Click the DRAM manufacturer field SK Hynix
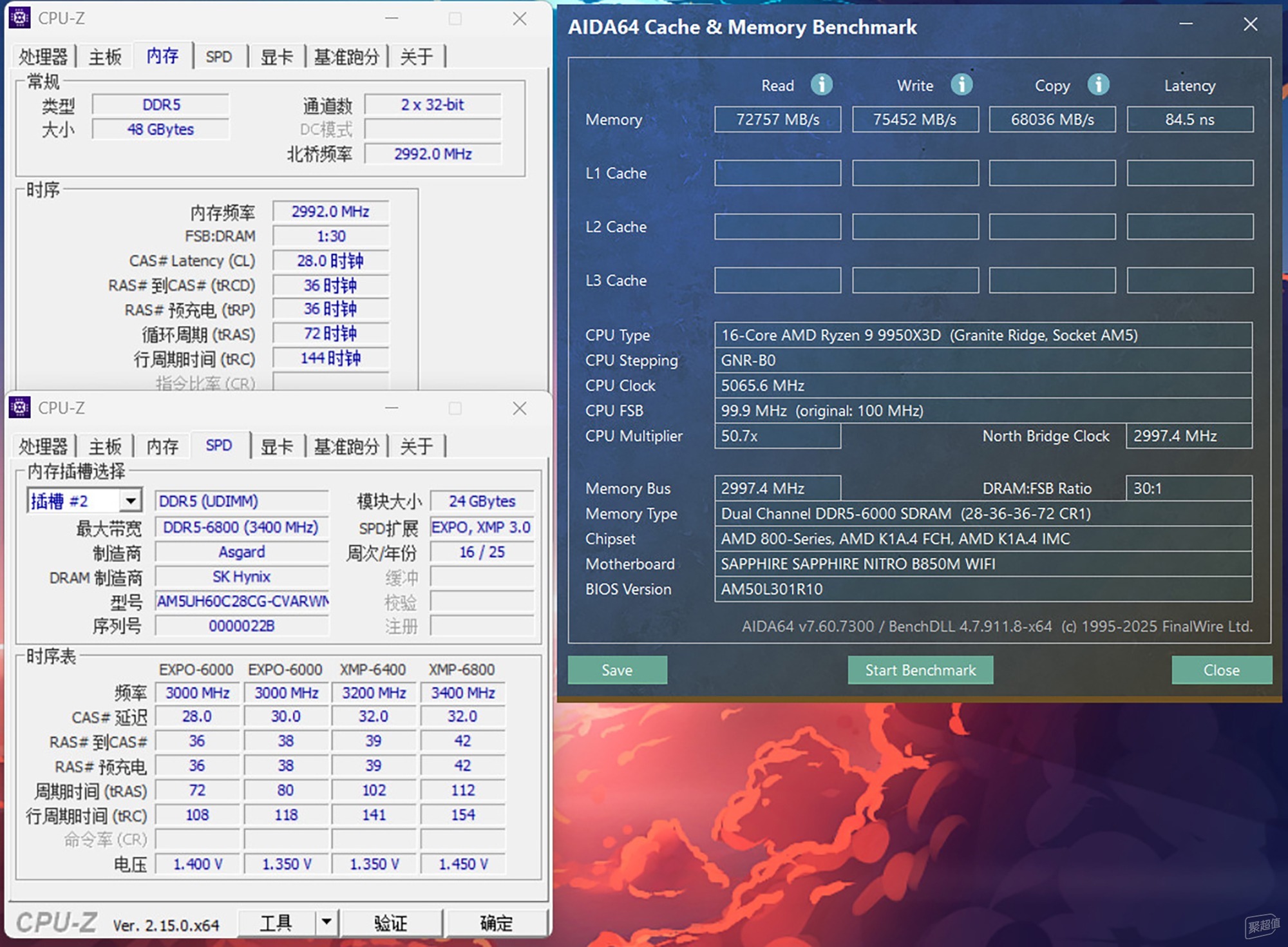This screenshot has width=1288, height=947. [x=241, y=577]
